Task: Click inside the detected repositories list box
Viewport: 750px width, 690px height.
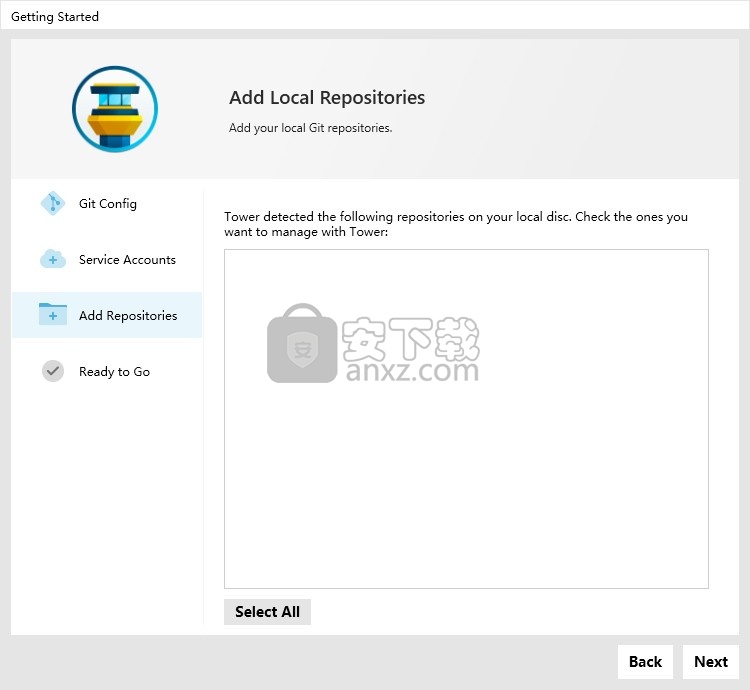Action: pos(466,419)
